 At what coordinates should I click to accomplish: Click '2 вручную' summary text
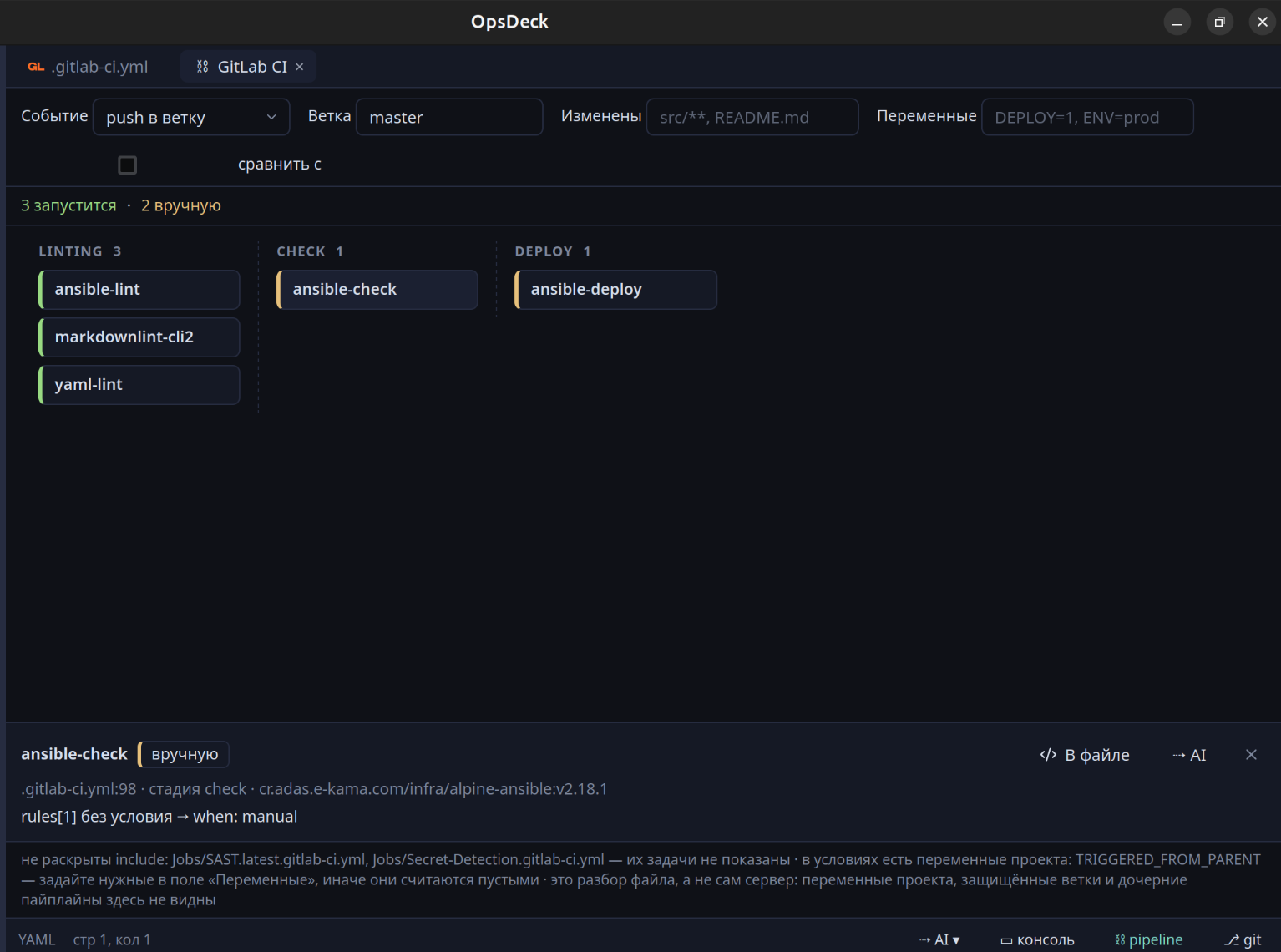(181, 205)
